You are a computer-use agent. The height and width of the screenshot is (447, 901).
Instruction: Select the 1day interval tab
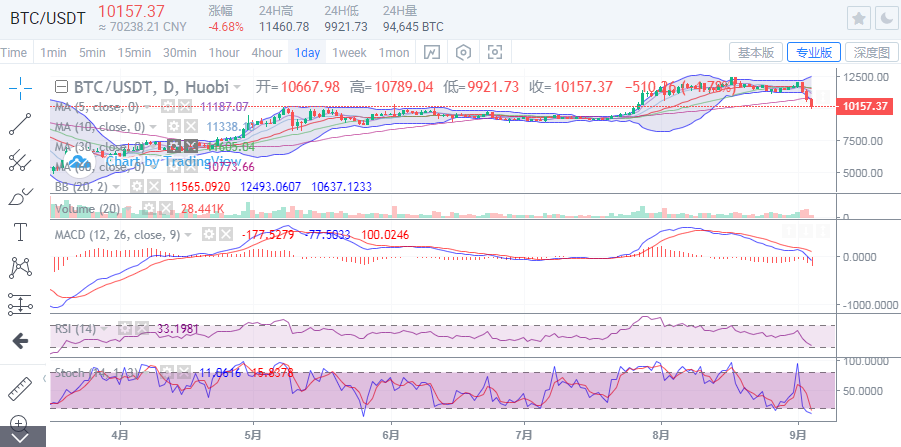tap(307, 53)
